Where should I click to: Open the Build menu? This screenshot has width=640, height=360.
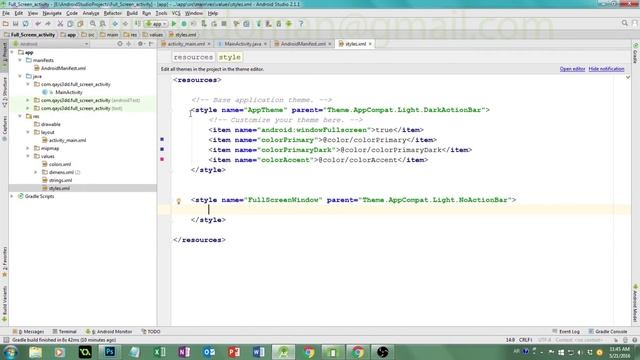click(132, 13)
